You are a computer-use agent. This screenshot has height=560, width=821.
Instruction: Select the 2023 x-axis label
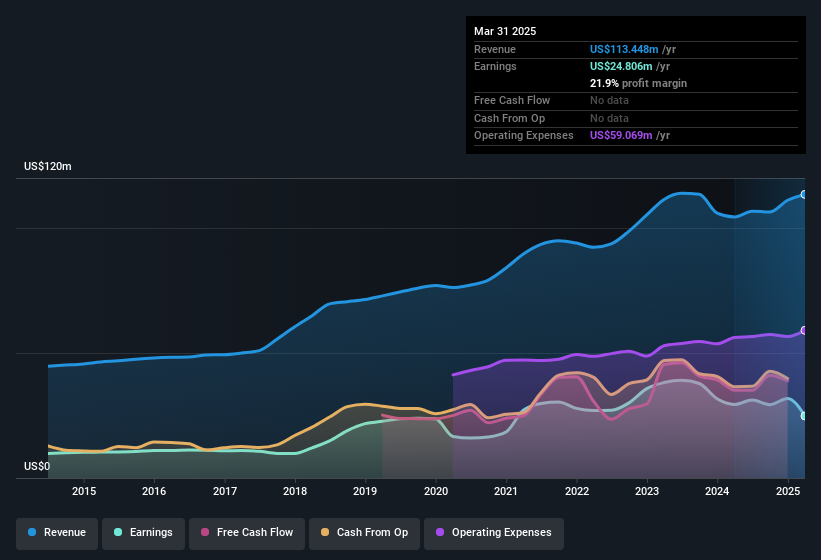point(647,491)
